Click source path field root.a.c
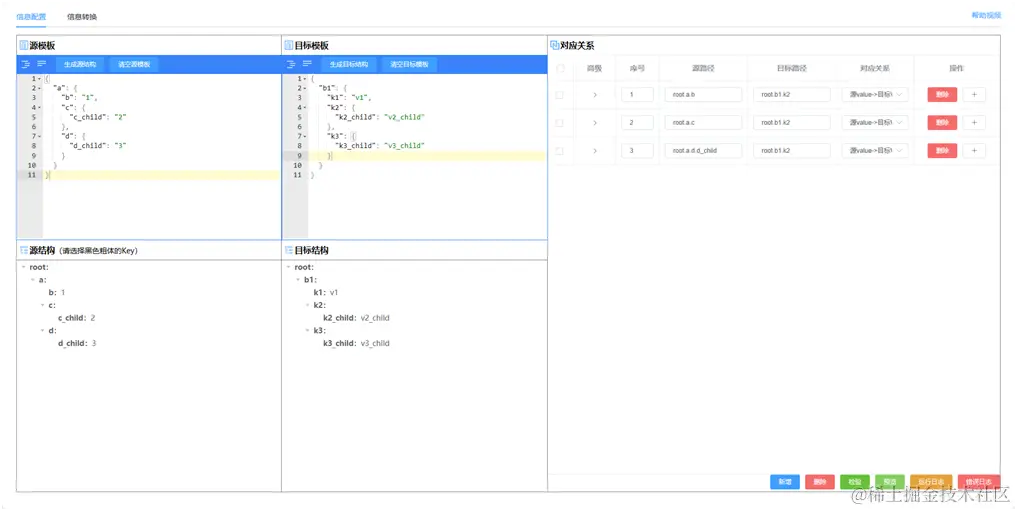 click(703, 123)
